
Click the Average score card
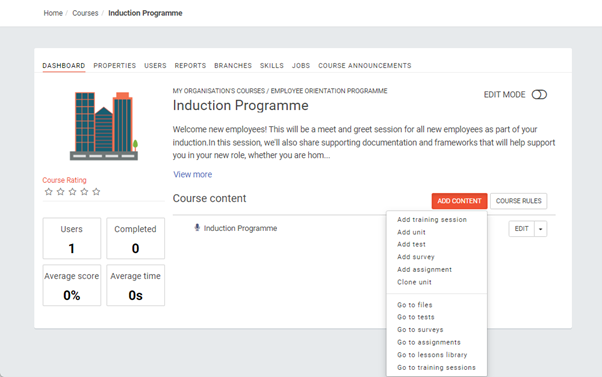[72, 285]
